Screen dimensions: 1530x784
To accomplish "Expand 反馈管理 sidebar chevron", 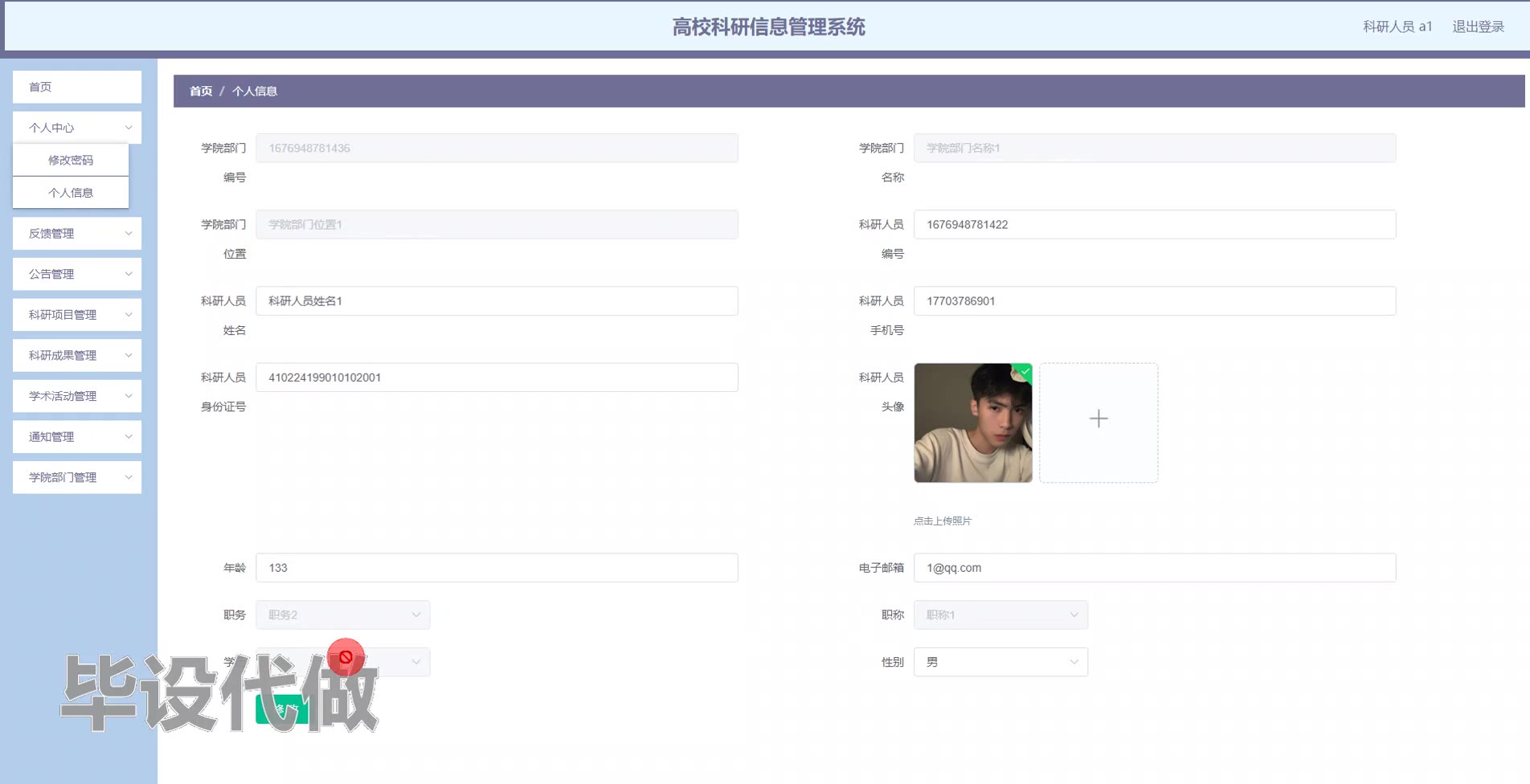I will 129,234.
